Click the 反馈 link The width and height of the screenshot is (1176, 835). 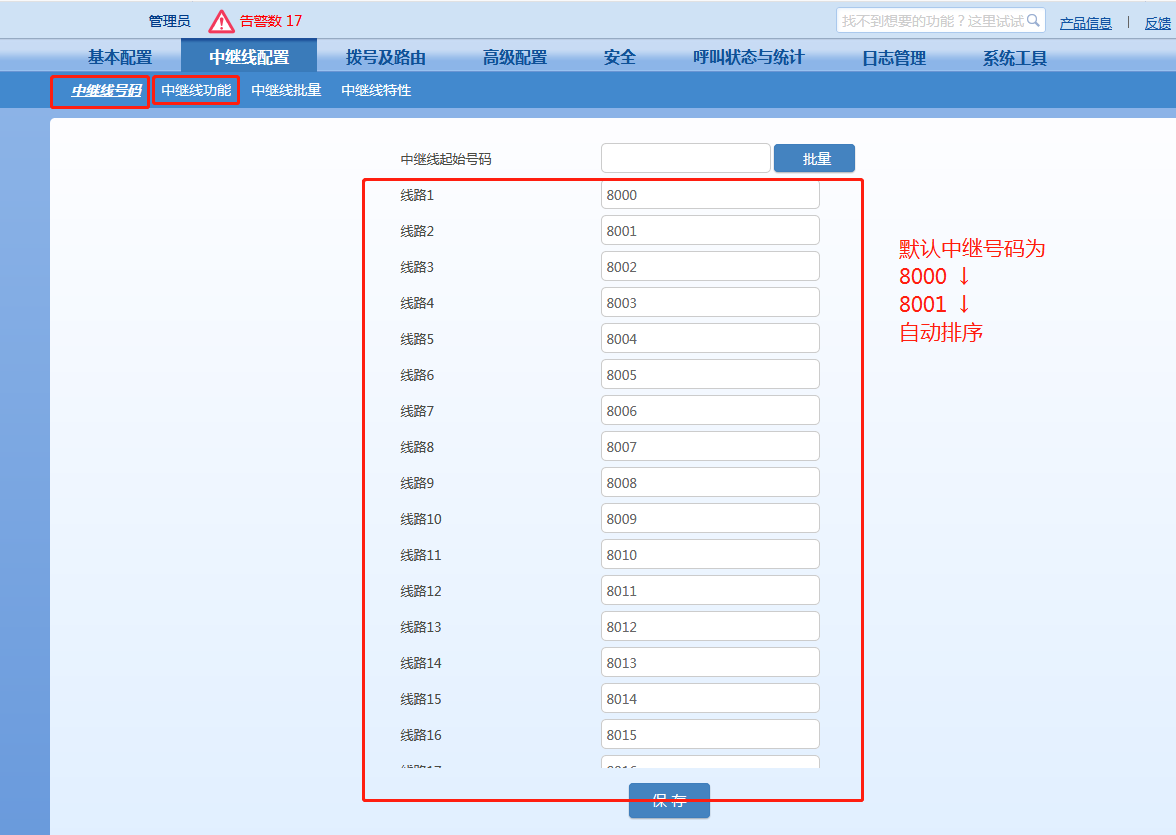pos(1157,23)
